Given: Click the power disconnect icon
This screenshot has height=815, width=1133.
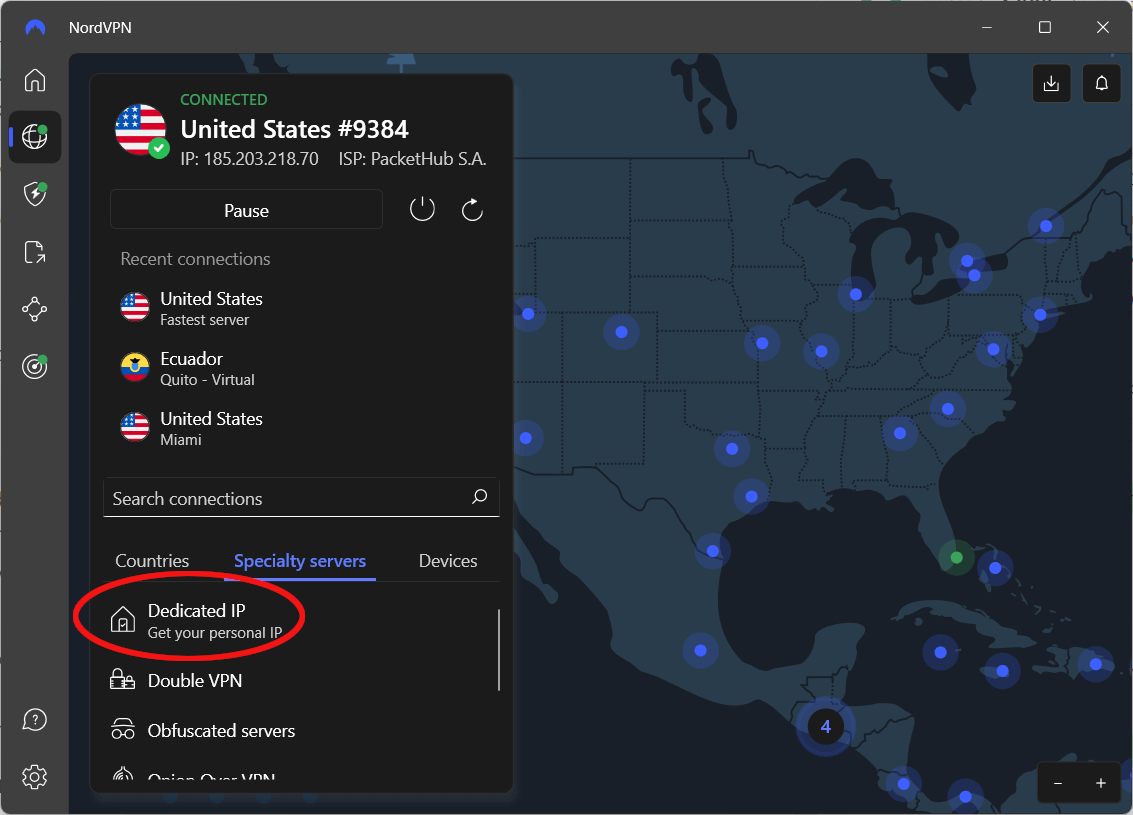Looking at the screenshot, I should [x=422, y=210].
